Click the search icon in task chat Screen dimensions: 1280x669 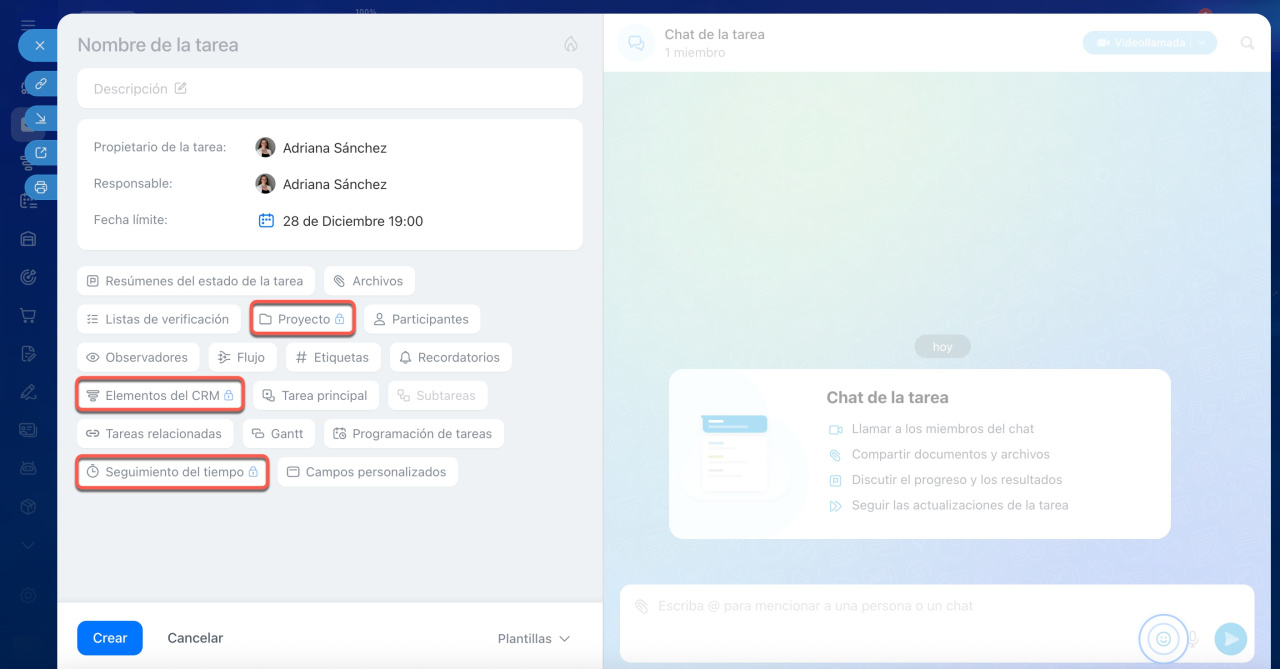(x=1247, y=43)
